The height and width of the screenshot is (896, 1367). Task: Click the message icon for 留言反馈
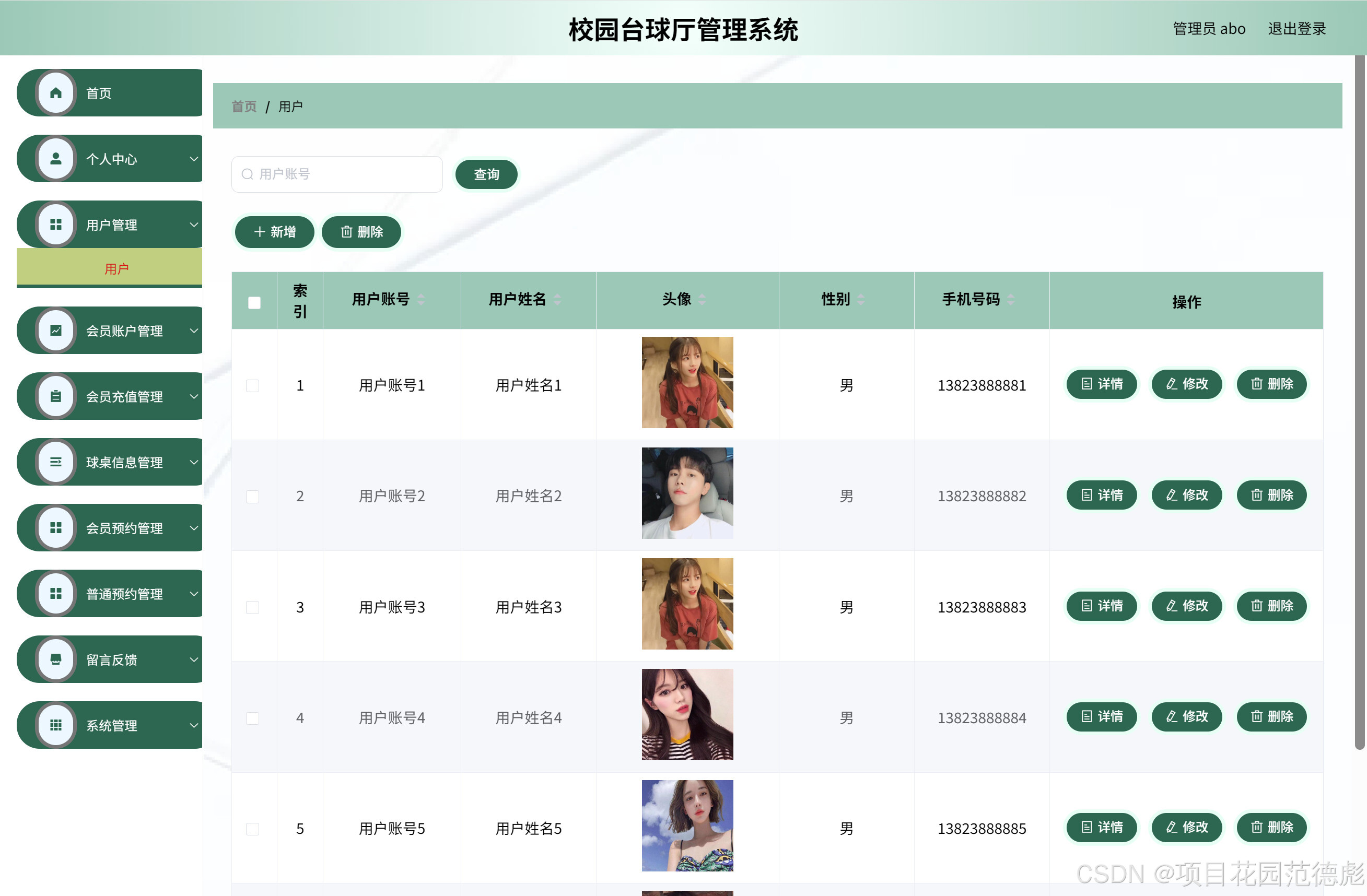(x=56, y=659)
